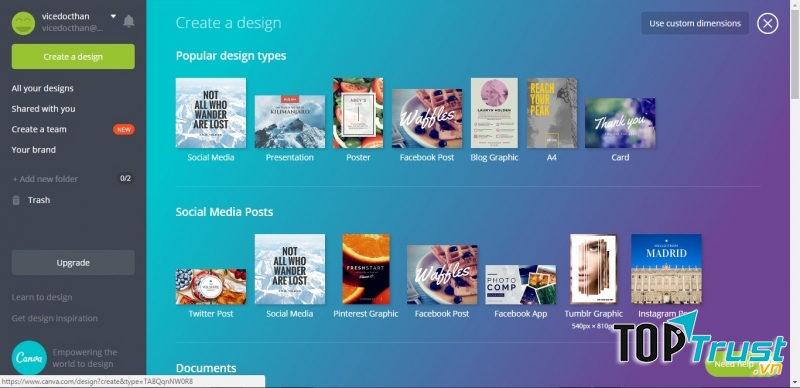
Task: Click the trash can icon
Action: (x=16, y=200)
